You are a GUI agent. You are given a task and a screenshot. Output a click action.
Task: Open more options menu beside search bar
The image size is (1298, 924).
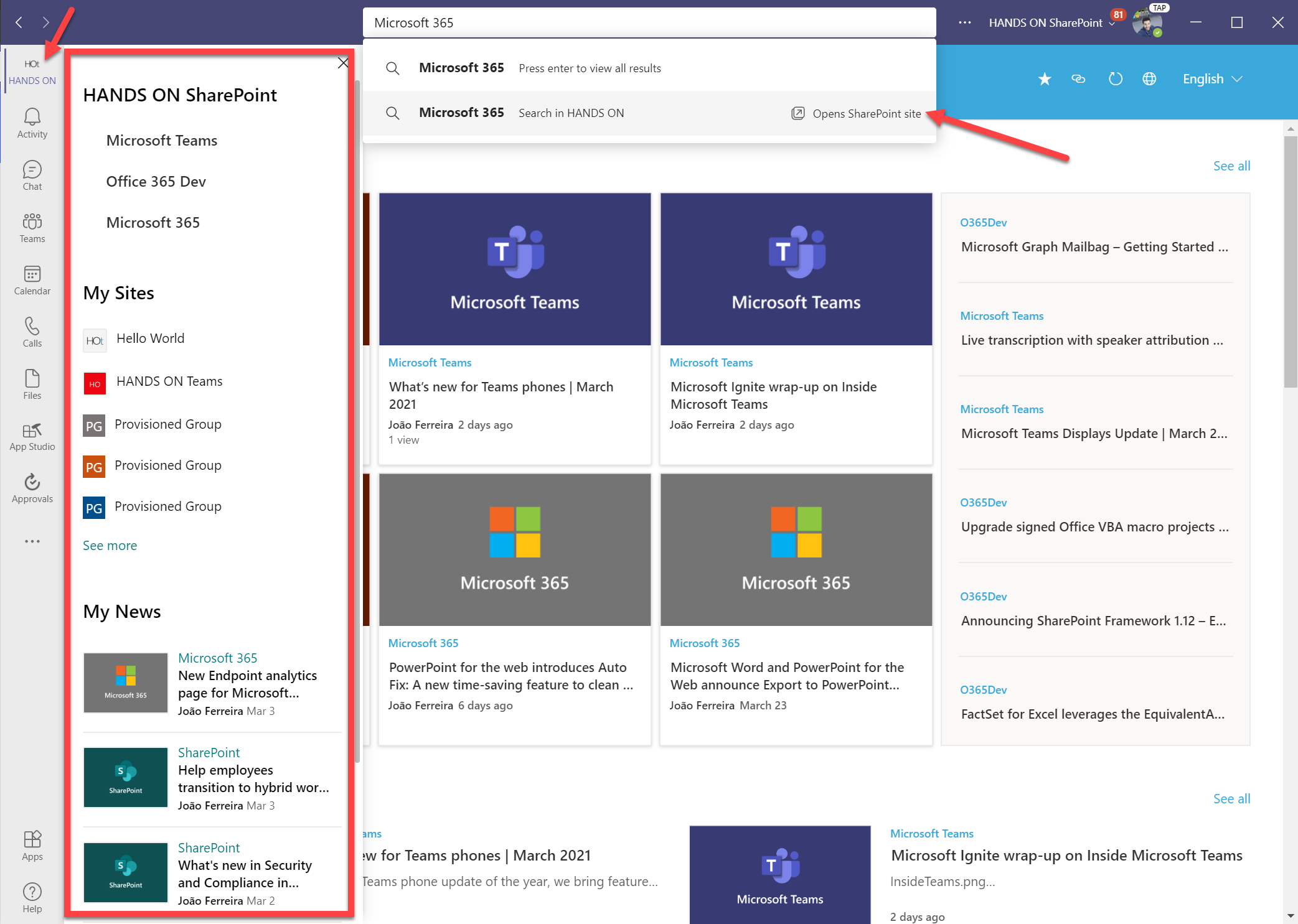pyautogui.click(x=964, y=22)
